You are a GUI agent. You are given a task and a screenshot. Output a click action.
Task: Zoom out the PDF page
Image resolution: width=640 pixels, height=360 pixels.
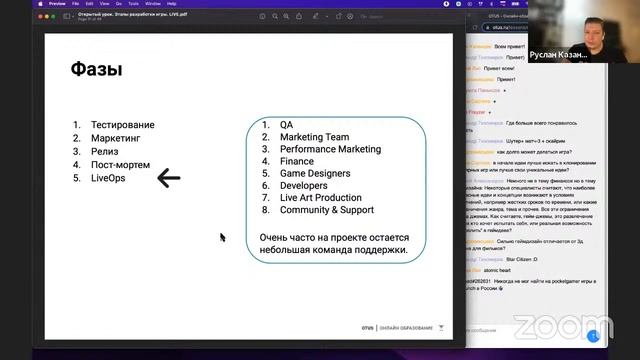click(275, 16)
